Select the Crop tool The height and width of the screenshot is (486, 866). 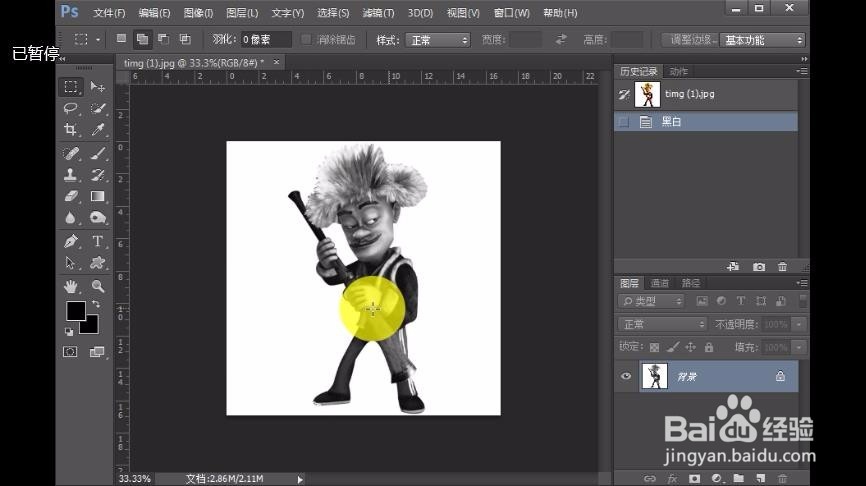tap(70, 129)
